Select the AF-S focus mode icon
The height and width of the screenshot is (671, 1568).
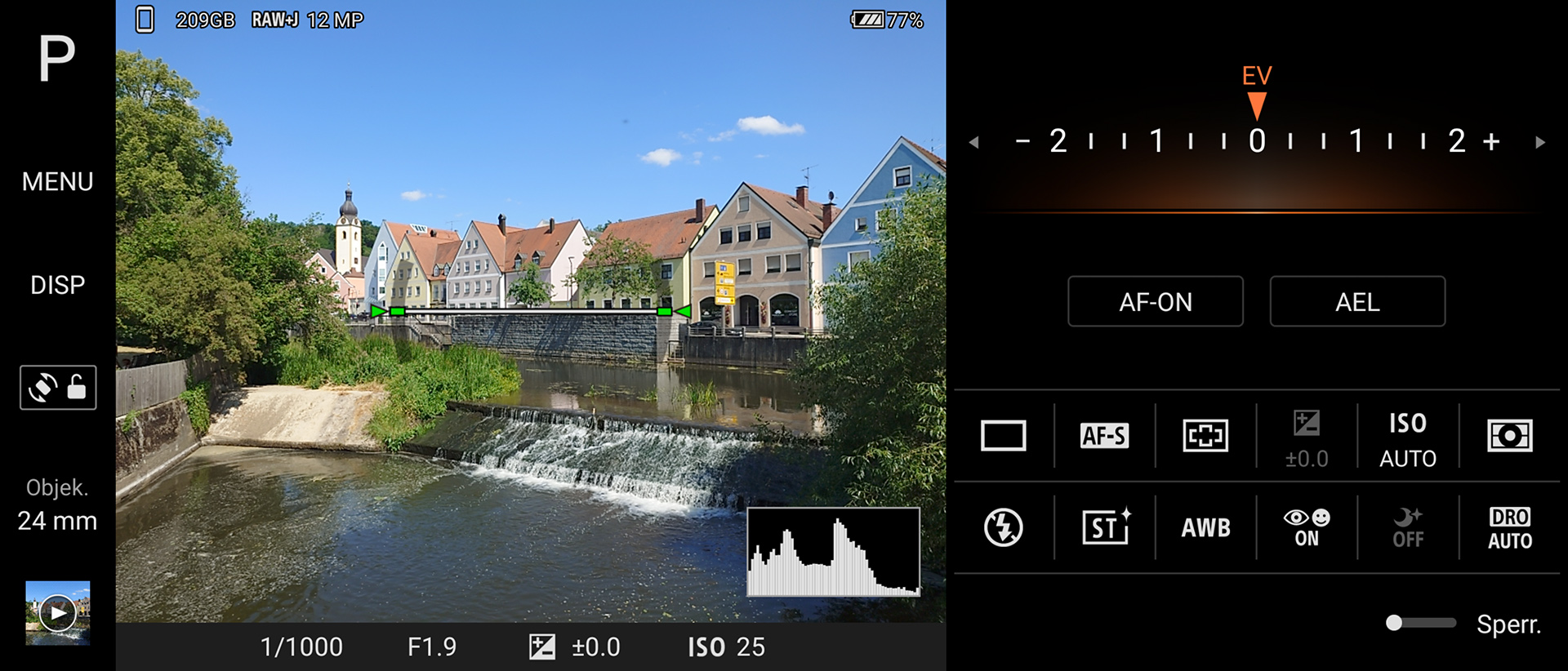pyautogui.click(x=1104, y=436)
